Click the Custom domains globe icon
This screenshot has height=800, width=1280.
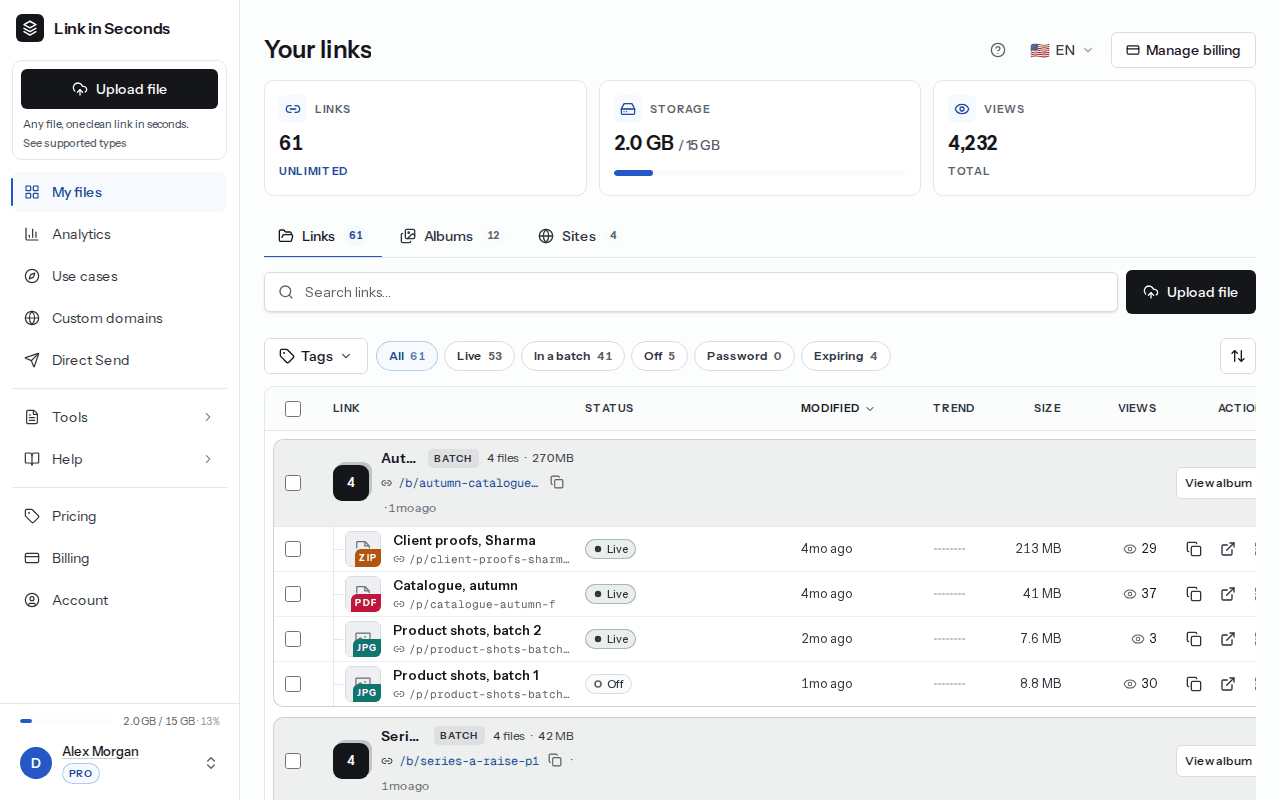32,318
